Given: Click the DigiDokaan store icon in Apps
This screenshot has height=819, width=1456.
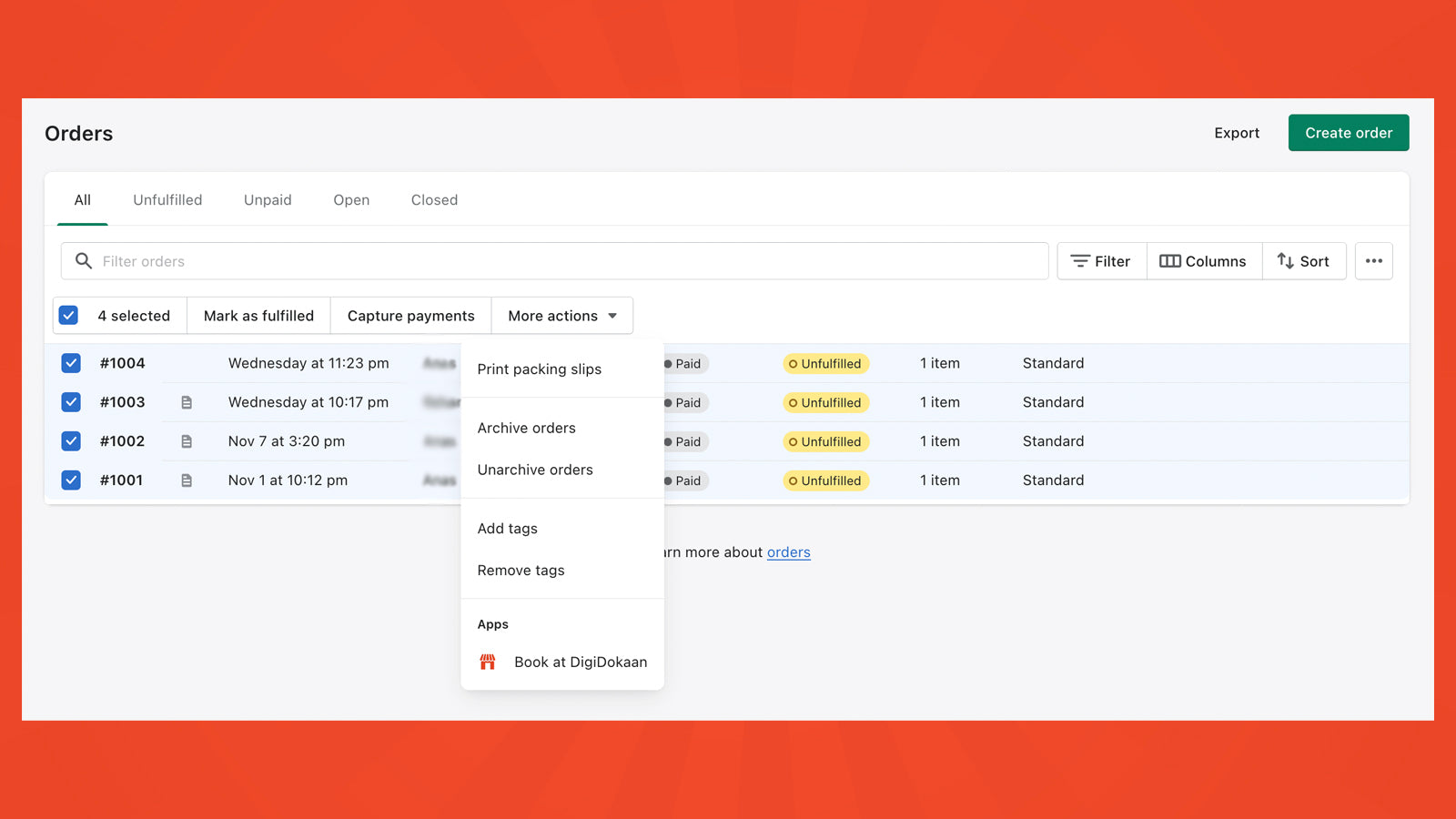Looking at the screenshot, I should (x=488, y=662).
